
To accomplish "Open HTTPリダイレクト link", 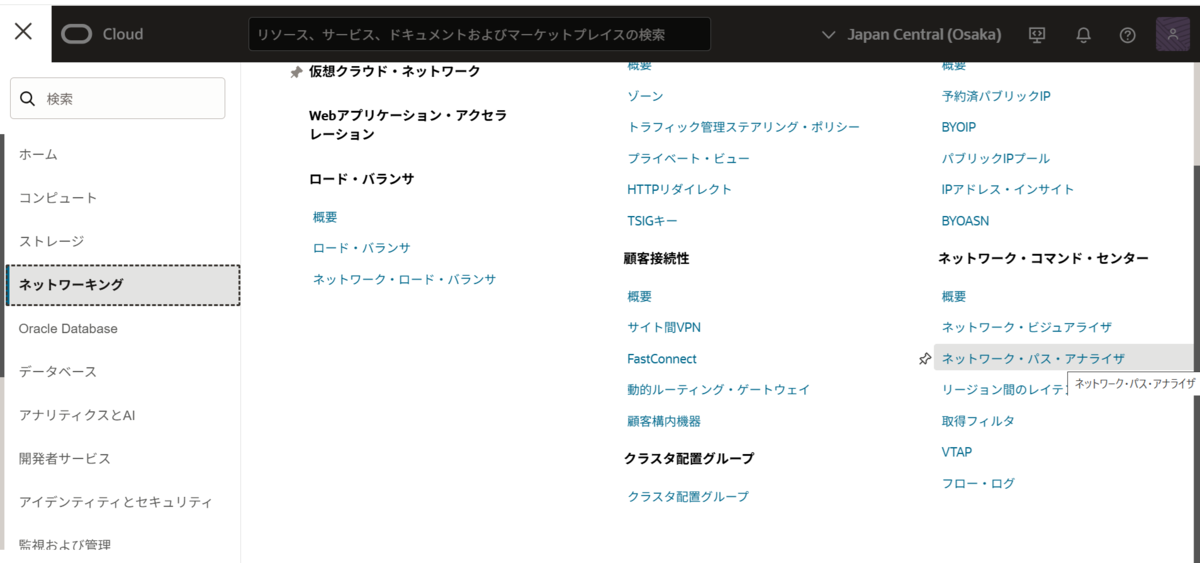I will (x=679, y=189).
